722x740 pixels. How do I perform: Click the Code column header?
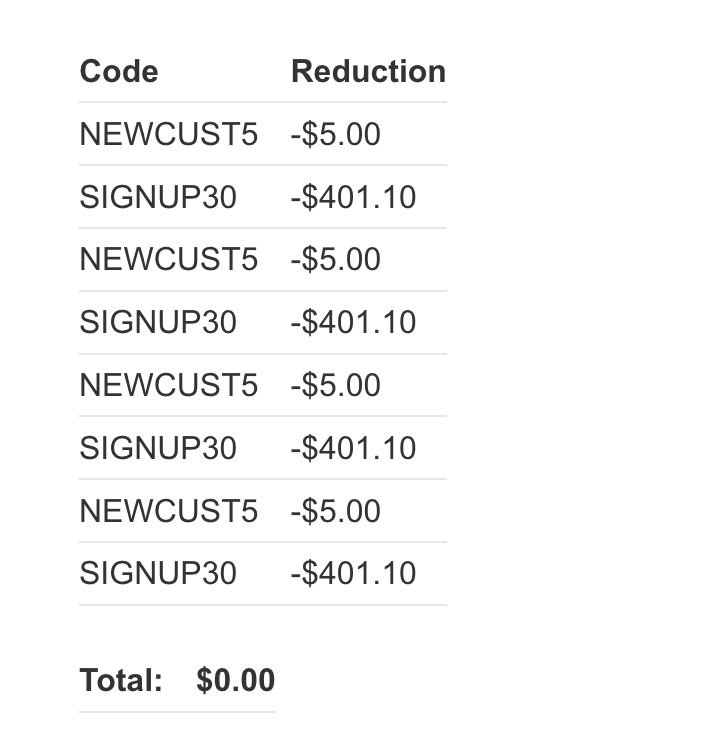click(119, 72)
